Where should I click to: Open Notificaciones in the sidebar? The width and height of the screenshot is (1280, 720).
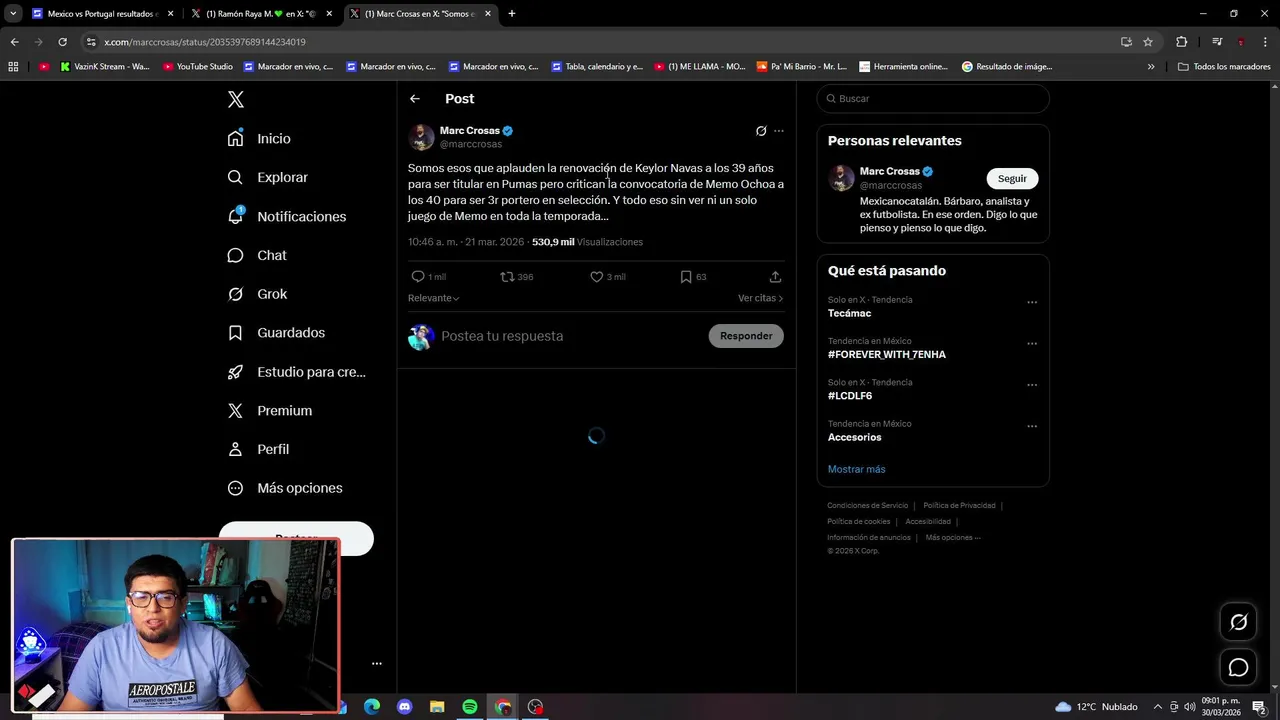coord(286,216)
